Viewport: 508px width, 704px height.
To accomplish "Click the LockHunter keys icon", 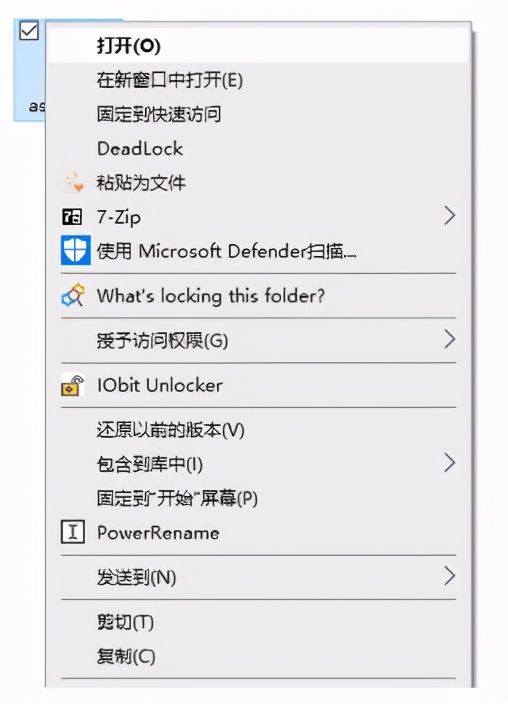I will point(73,295).
